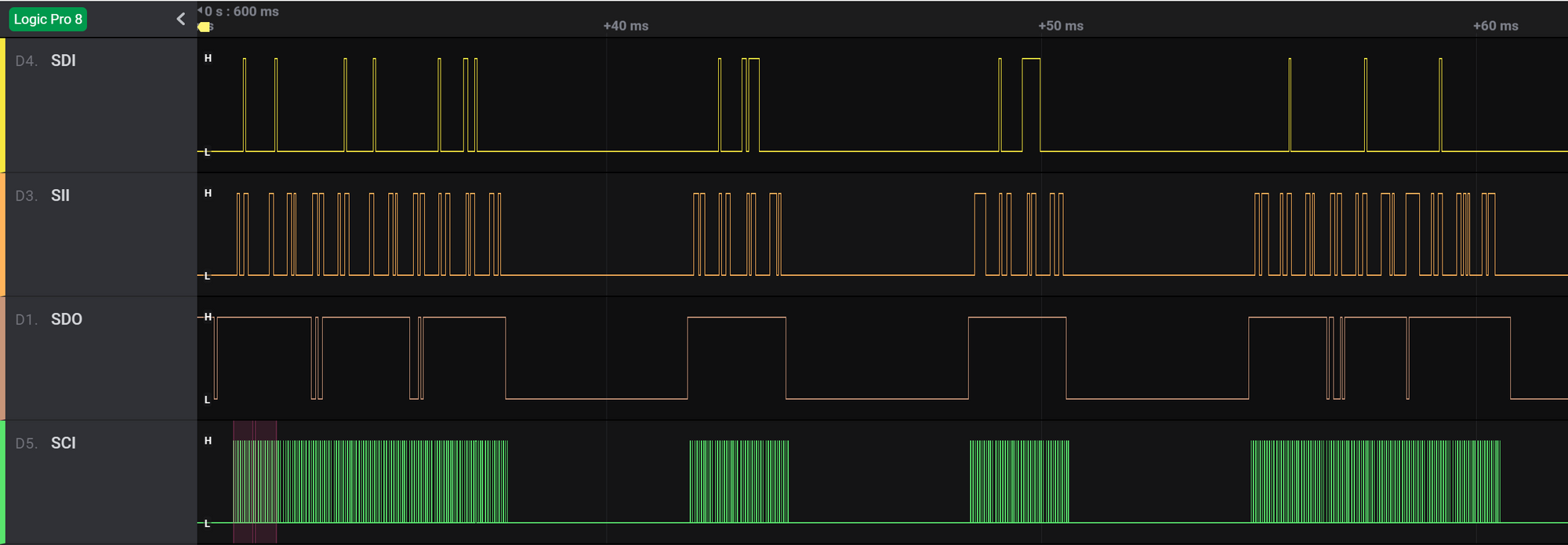Screen dimensions: 1568x545
Task: Click the +50 ms time ruler label
Action: point(1061,26)
